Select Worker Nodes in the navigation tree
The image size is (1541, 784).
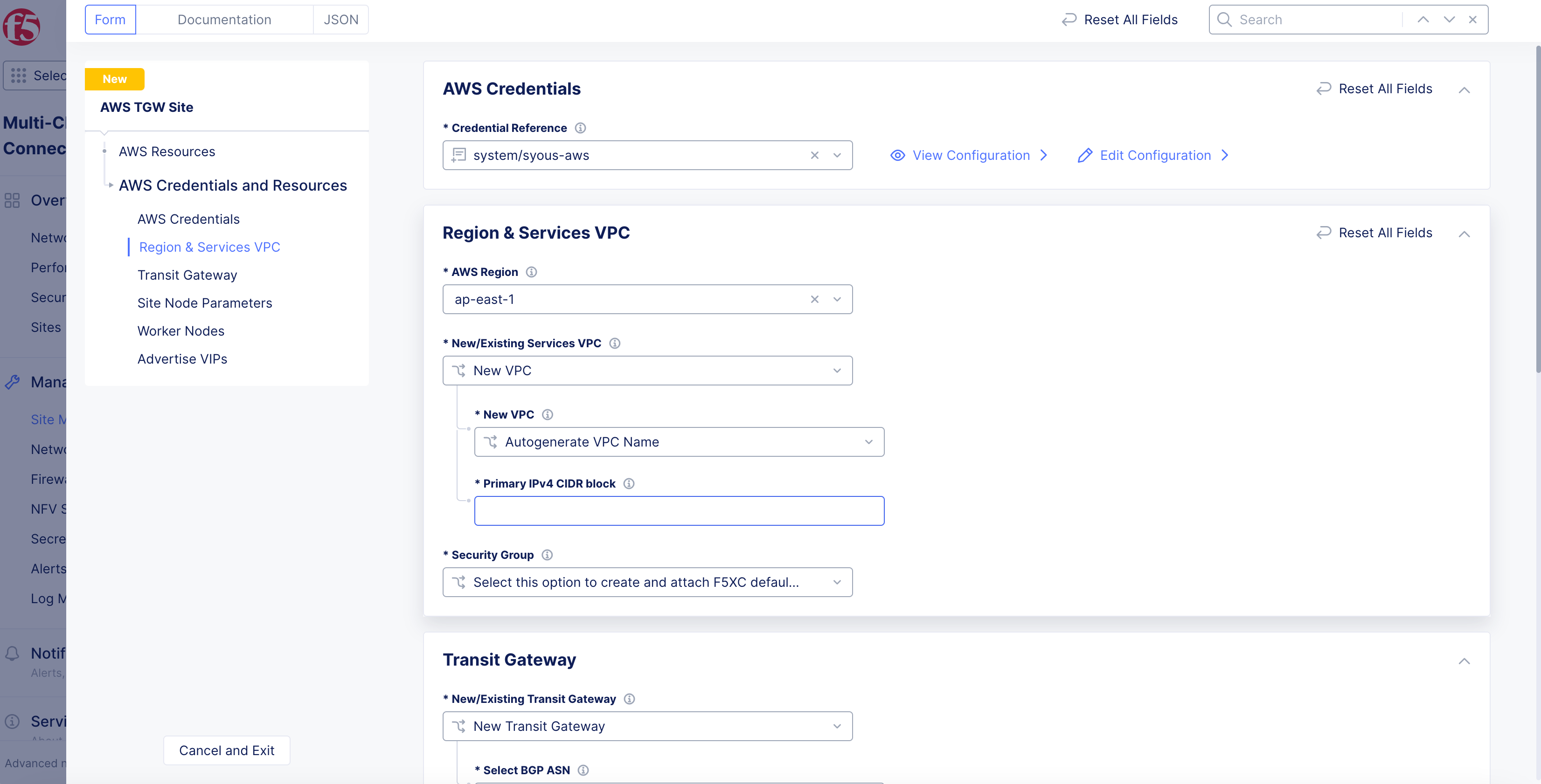point(180,330)
